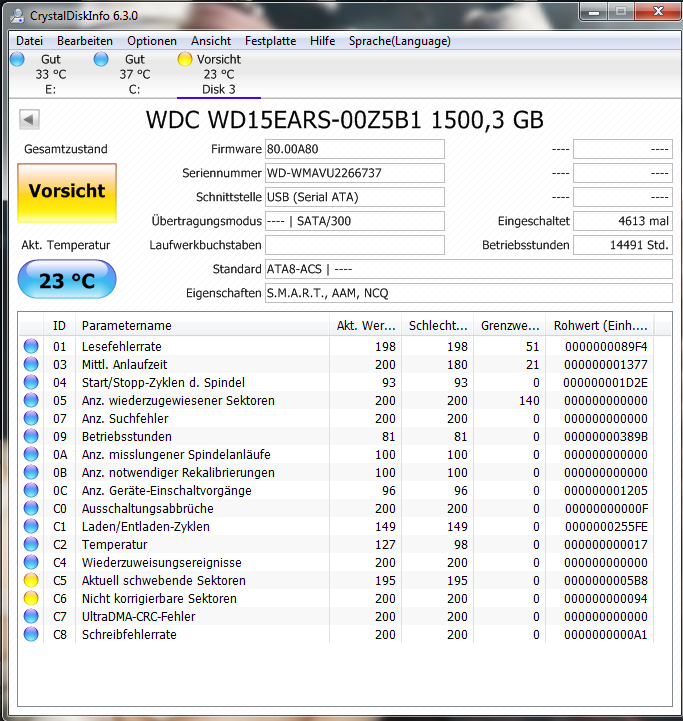Click the status dot in row ID 09
Viewport: 683px width, 721px height.
[x=31, y=436]
